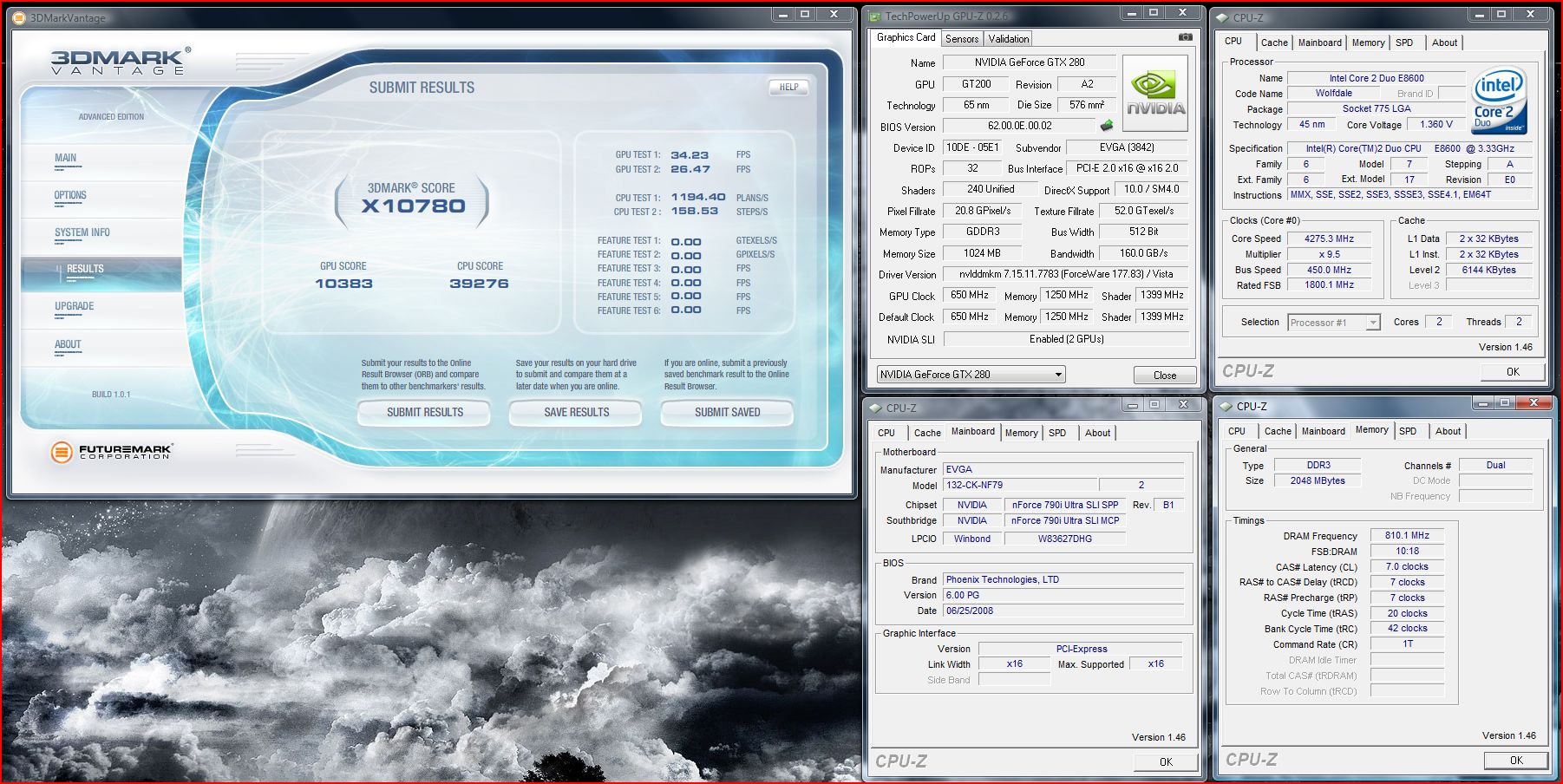Image resolution: width=1563 pixels, height=784 pixels.
Task: Click Close button in GPU-Z
Action: tap(1165, 376)
